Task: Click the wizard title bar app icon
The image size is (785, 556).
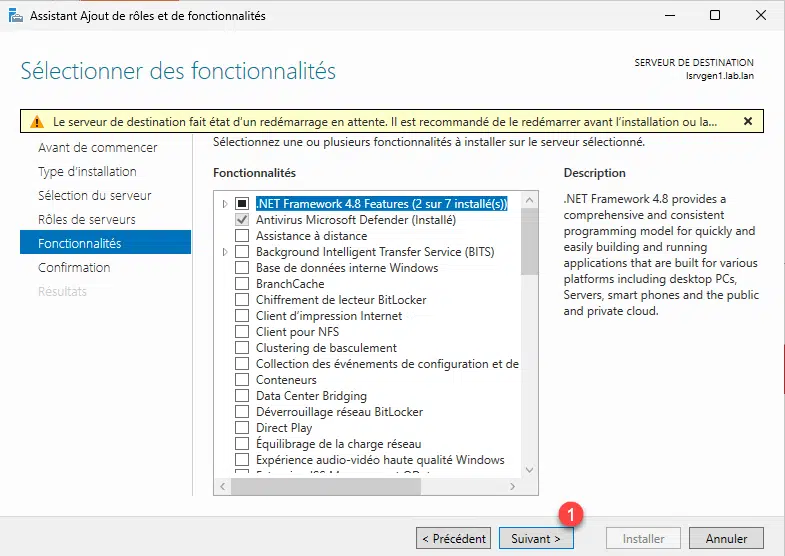Action: [16, 16]
